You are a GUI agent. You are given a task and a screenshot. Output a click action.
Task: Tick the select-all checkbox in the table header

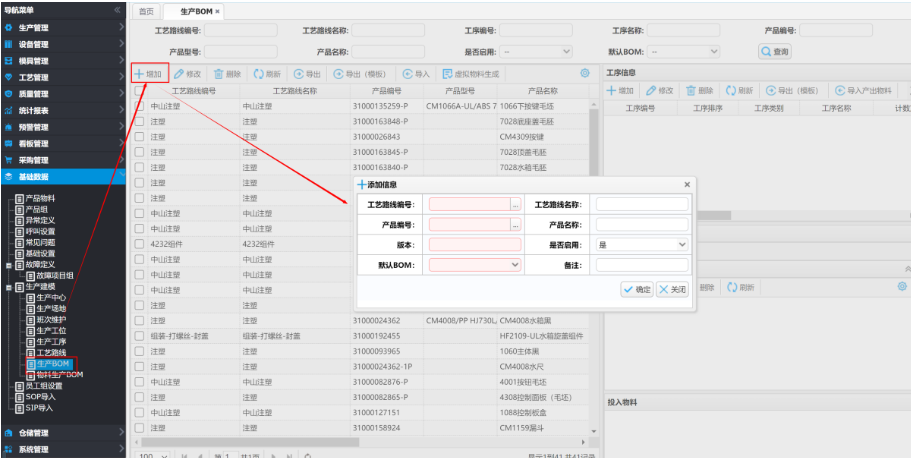(139, 90)
